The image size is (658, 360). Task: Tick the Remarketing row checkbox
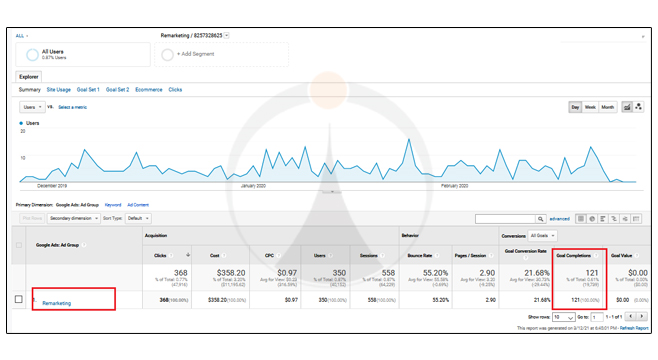pyautogui.click(x=18, y=299)
